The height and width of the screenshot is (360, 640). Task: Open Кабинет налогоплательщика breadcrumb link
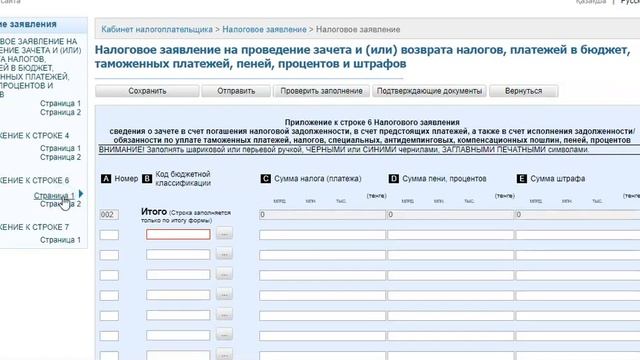[157, 29]
